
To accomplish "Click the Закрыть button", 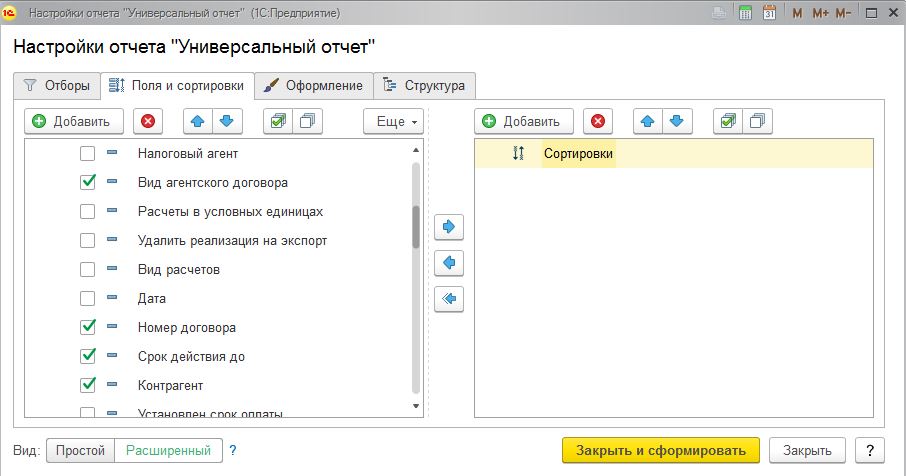I will [x=807, y=450].
